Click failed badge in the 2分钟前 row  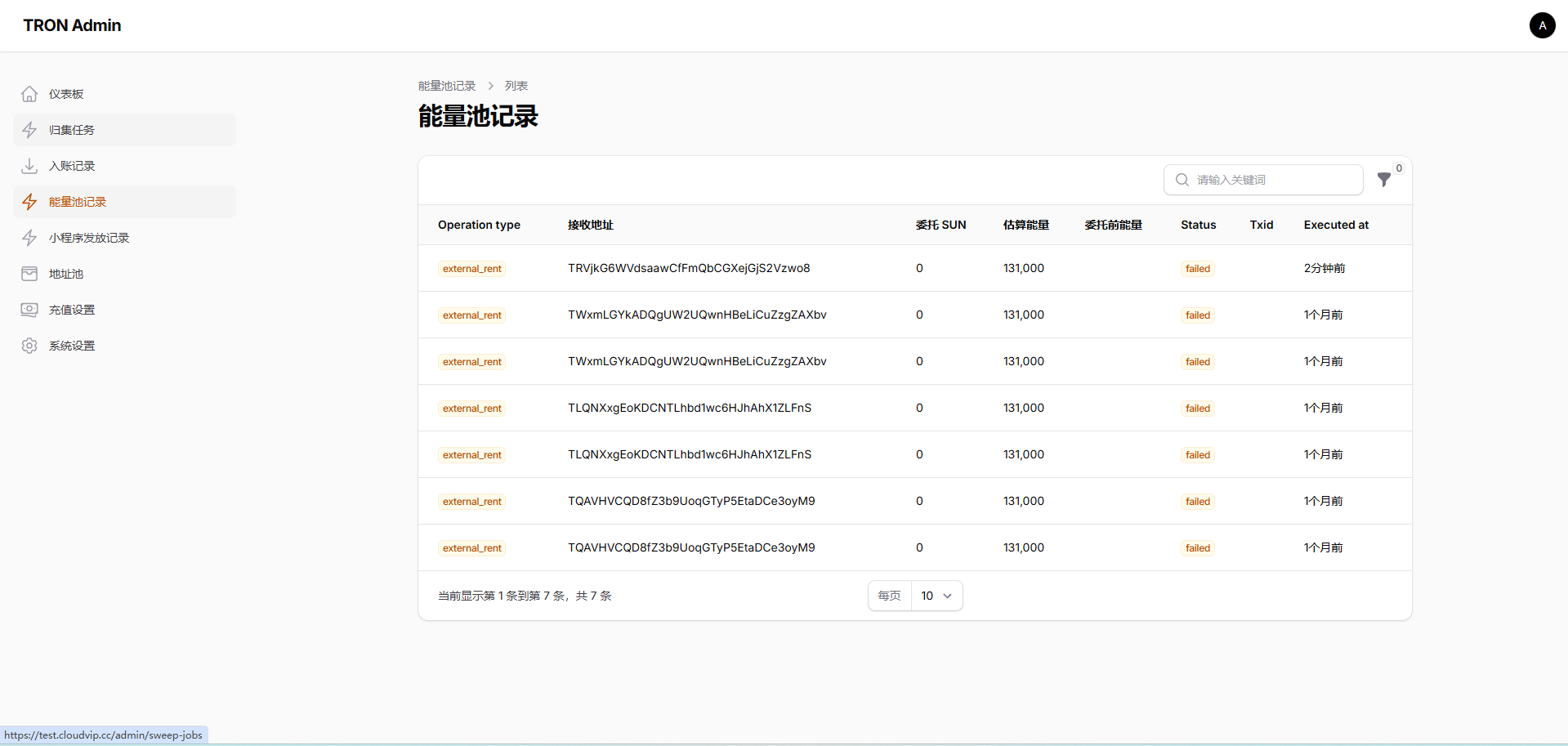click(x=1198, y=269)
